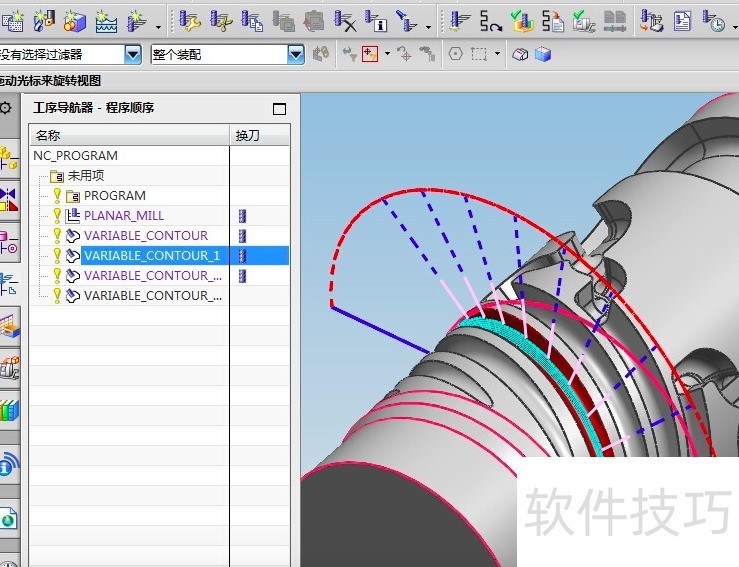The image size is (739, 567).
Task: Toggle tool change marker in VARIABLE_CONTOUR row
Action: [242, 235]
